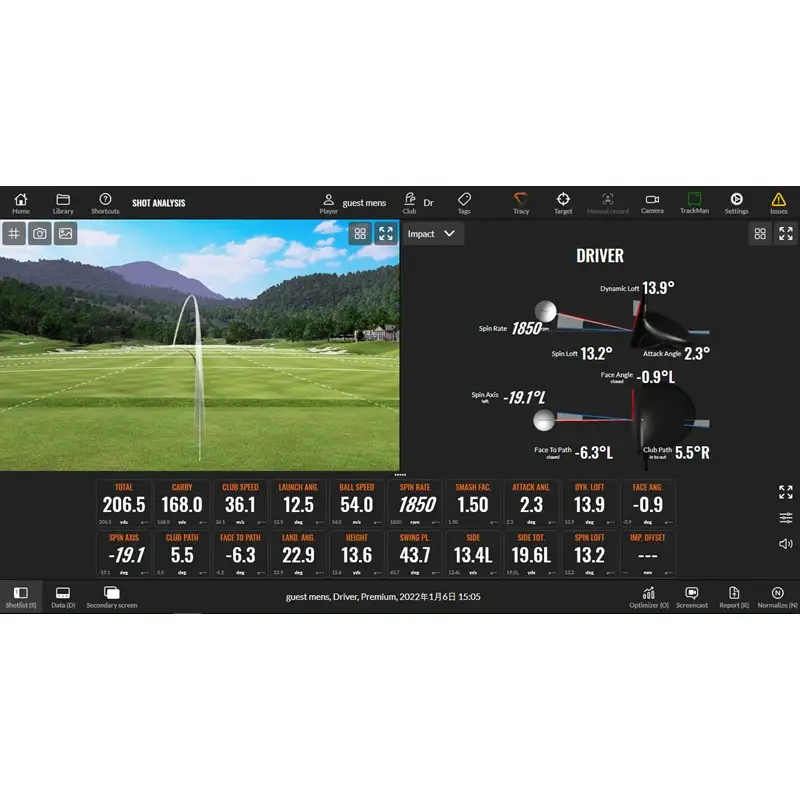This screenshot has width=800, height=800.
Task: Click the TrackMan connection icon
Action: (694, 203)
